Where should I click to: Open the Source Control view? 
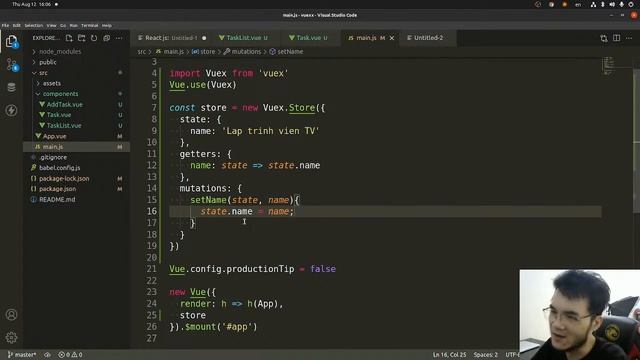point(11,64)
